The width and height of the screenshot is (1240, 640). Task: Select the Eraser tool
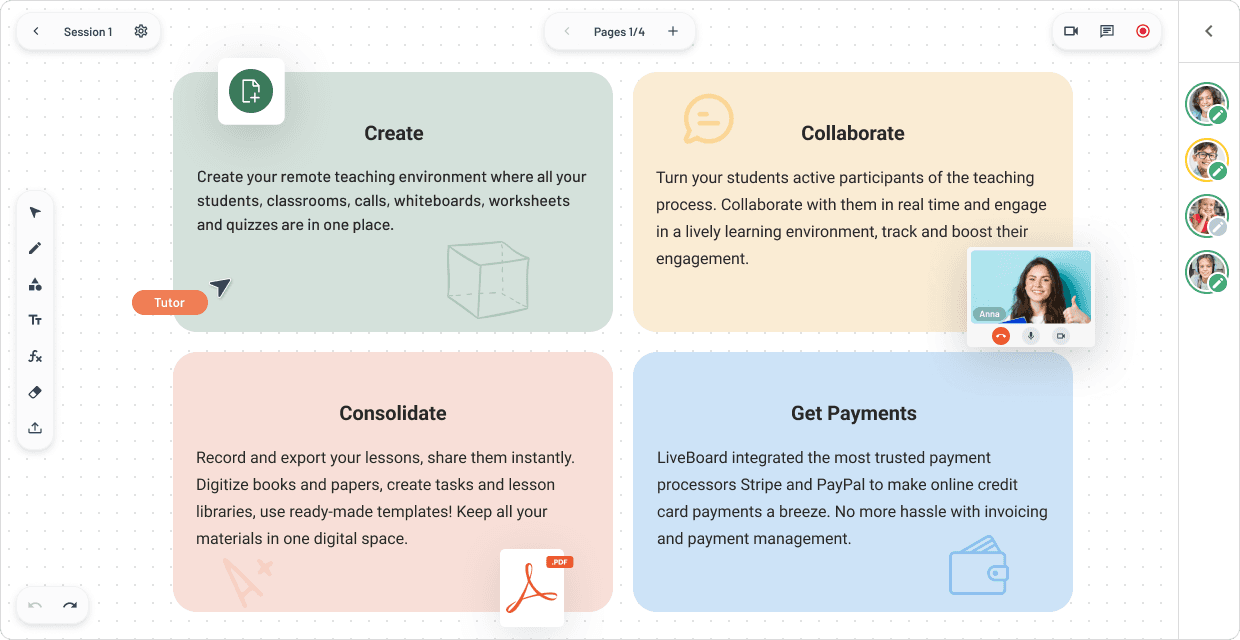pos(35,392)
